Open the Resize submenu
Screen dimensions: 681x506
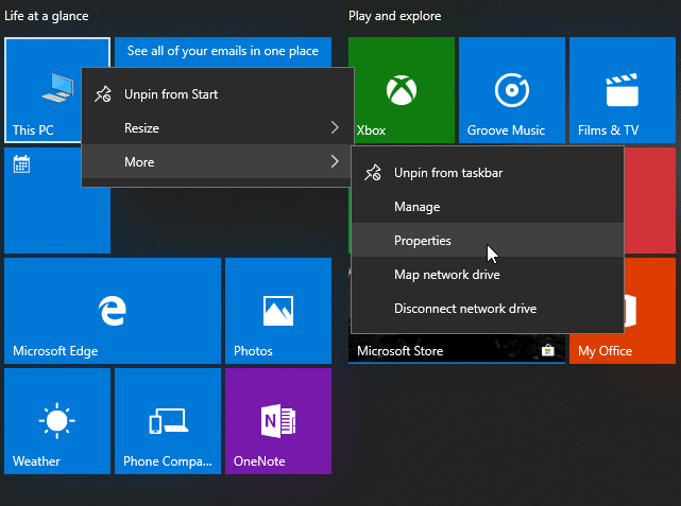point(218,128)
